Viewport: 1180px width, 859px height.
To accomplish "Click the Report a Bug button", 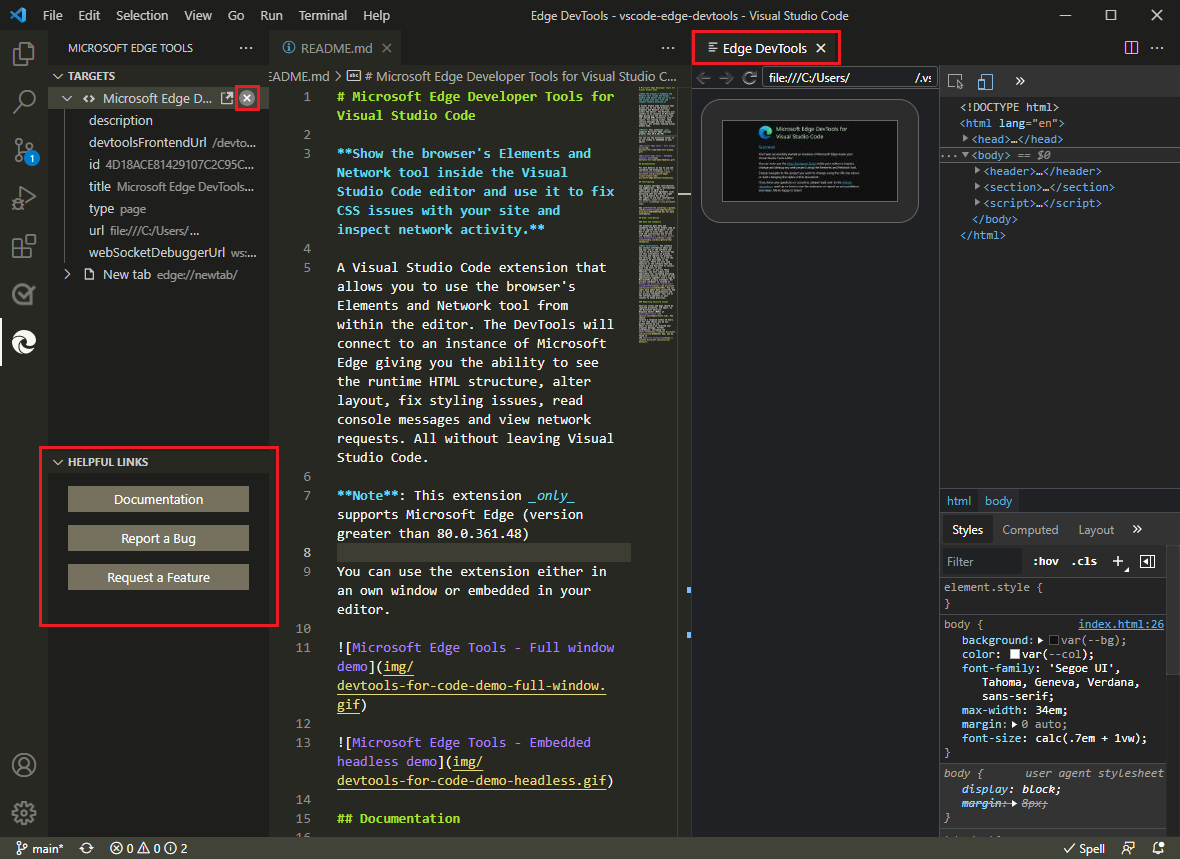I will click(x=158, y=538).
